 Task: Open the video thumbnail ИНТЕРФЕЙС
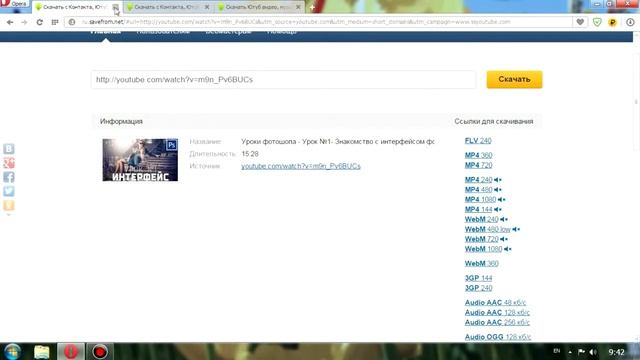(x=140, y=160)
